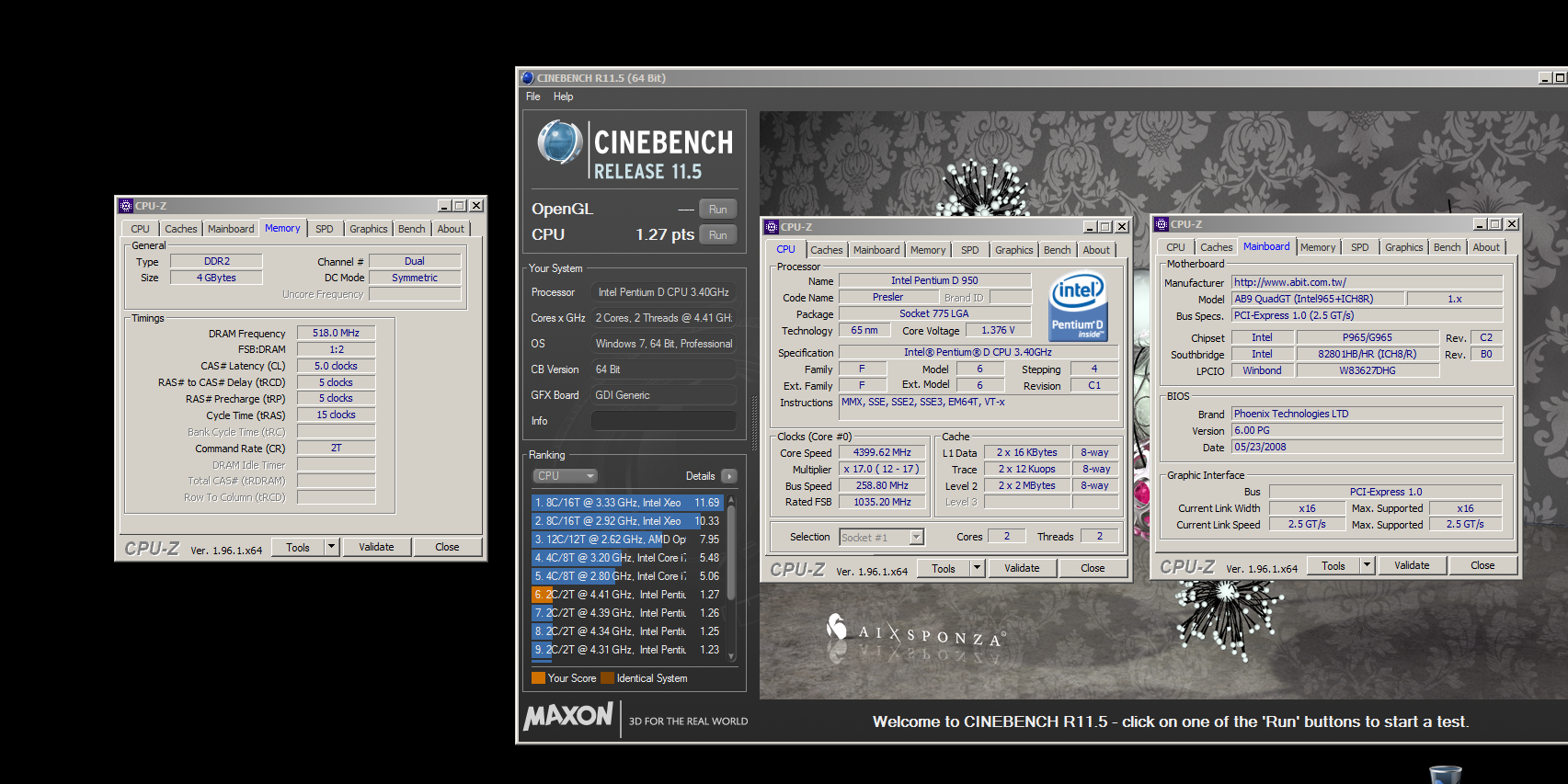Click the orange Your Score legend swatch

coord(538,678)
